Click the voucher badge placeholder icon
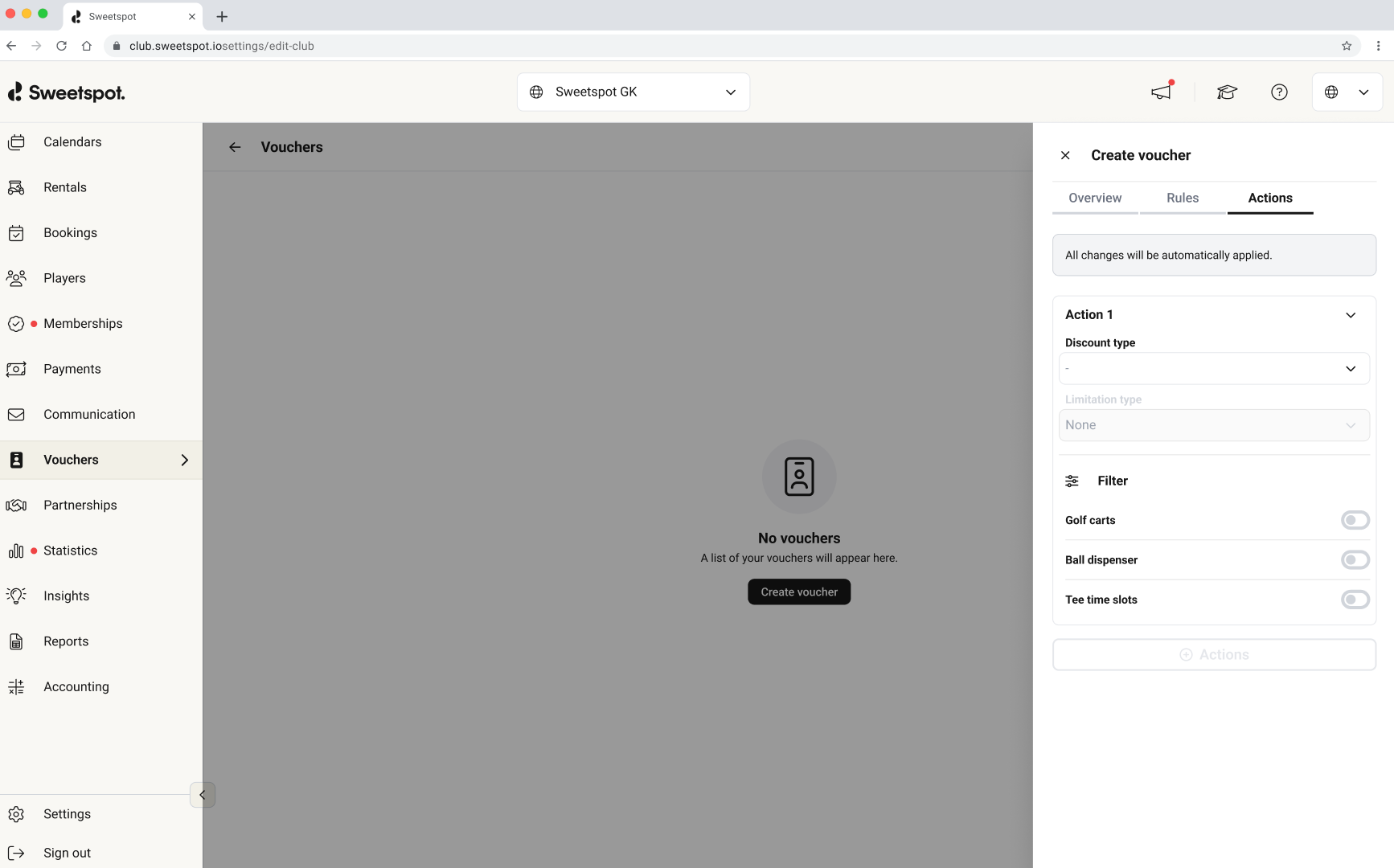Screen dimensions: 1394x868 (x=799, y=477)
